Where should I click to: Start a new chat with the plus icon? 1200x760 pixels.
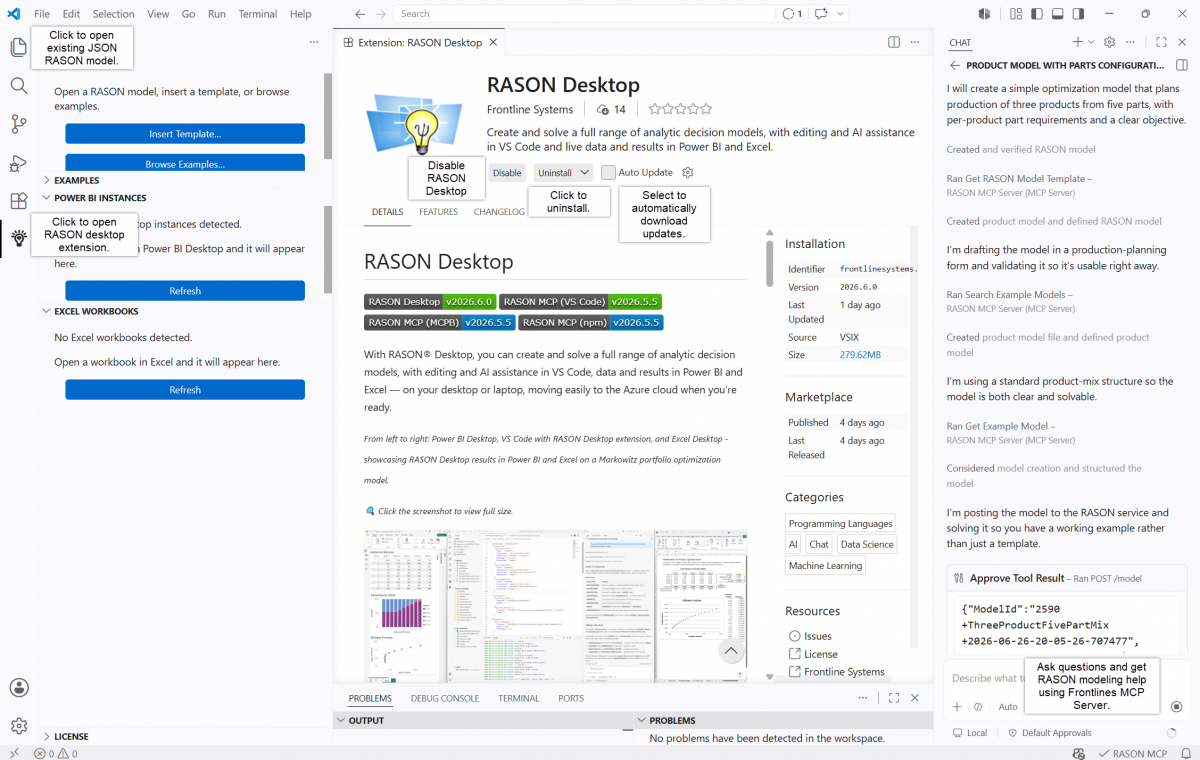pos(1077,42)
